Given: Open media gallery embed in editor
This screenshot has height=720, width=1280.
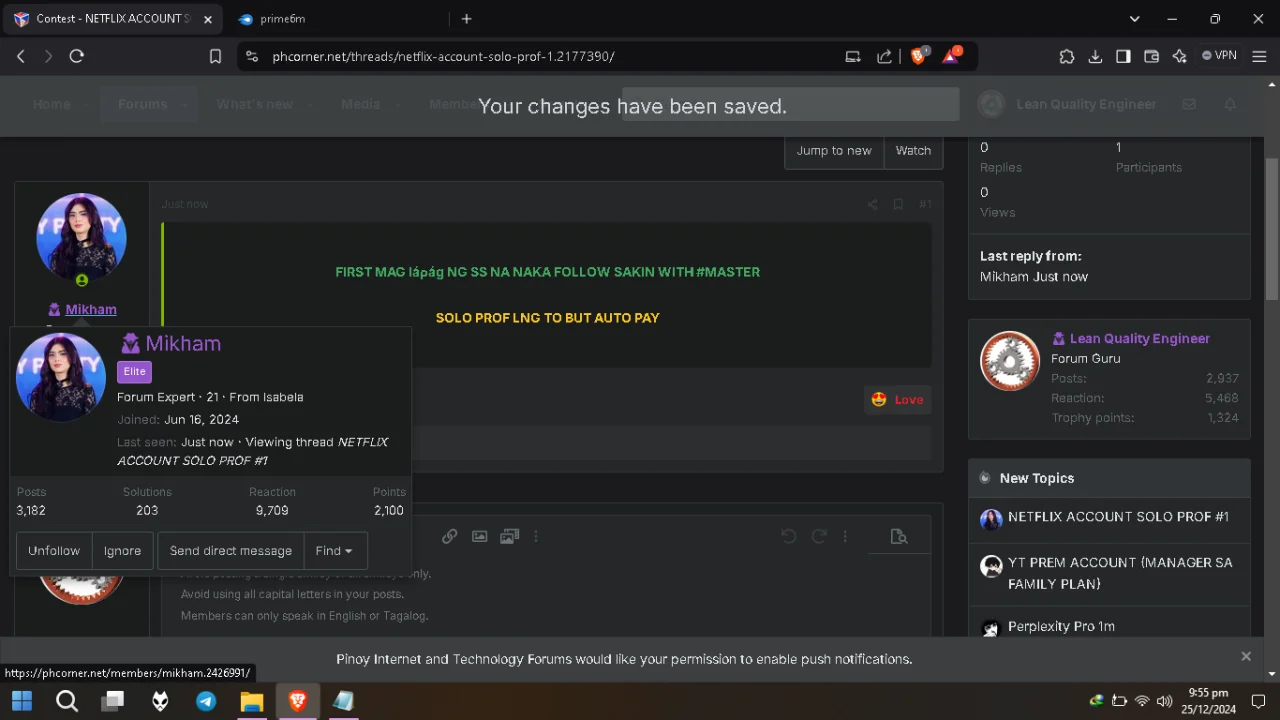Looking at the screenshot, I should tap(510, 537).
